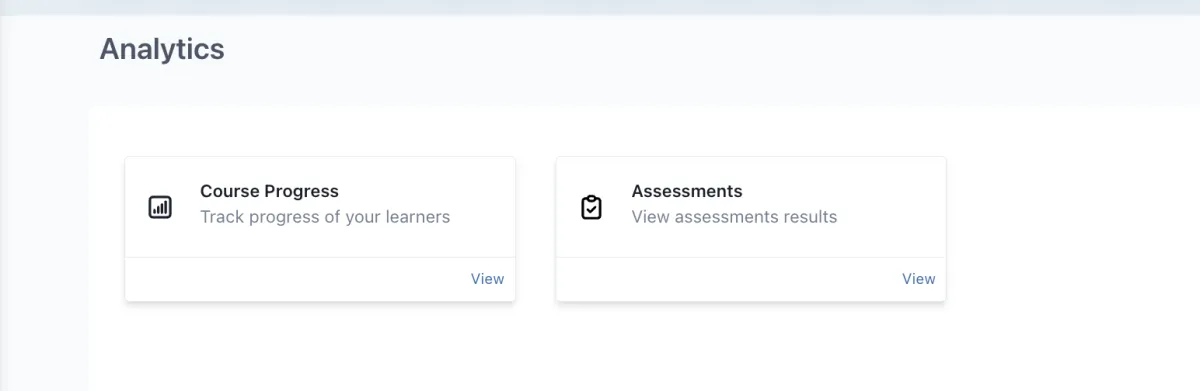This screenshot has width=1200, height=391.
Task: Click the word 'results' in Assessments card
Action: [808, 216]
